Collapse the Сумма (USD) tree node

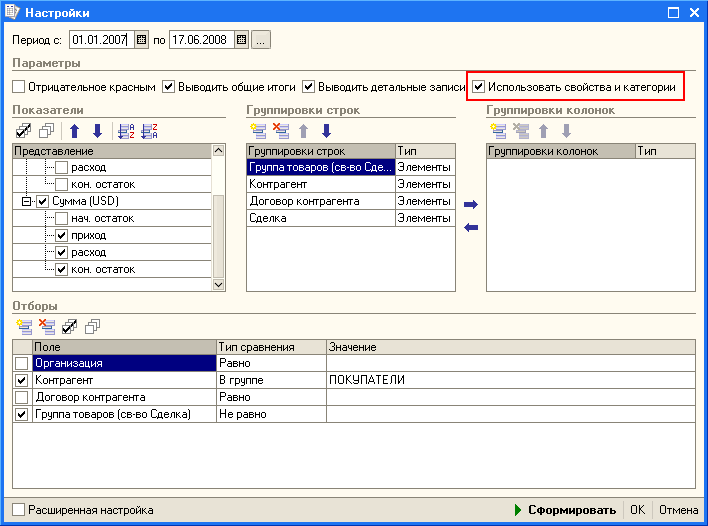coord(26,202)
